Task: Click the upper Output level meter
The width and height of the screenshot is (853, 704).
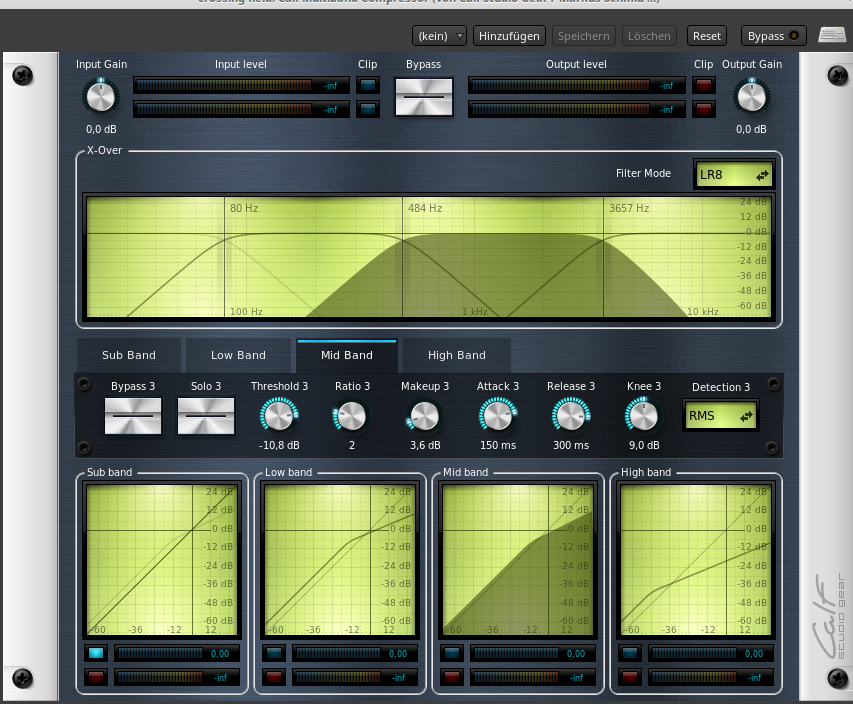Action: [577, 85]
